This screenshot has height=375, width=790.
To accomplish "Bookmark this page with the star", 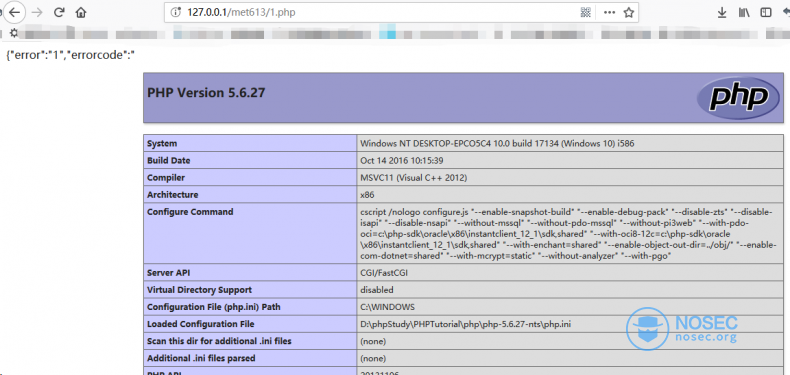I will pyautogui.click(x=628, y=13).
